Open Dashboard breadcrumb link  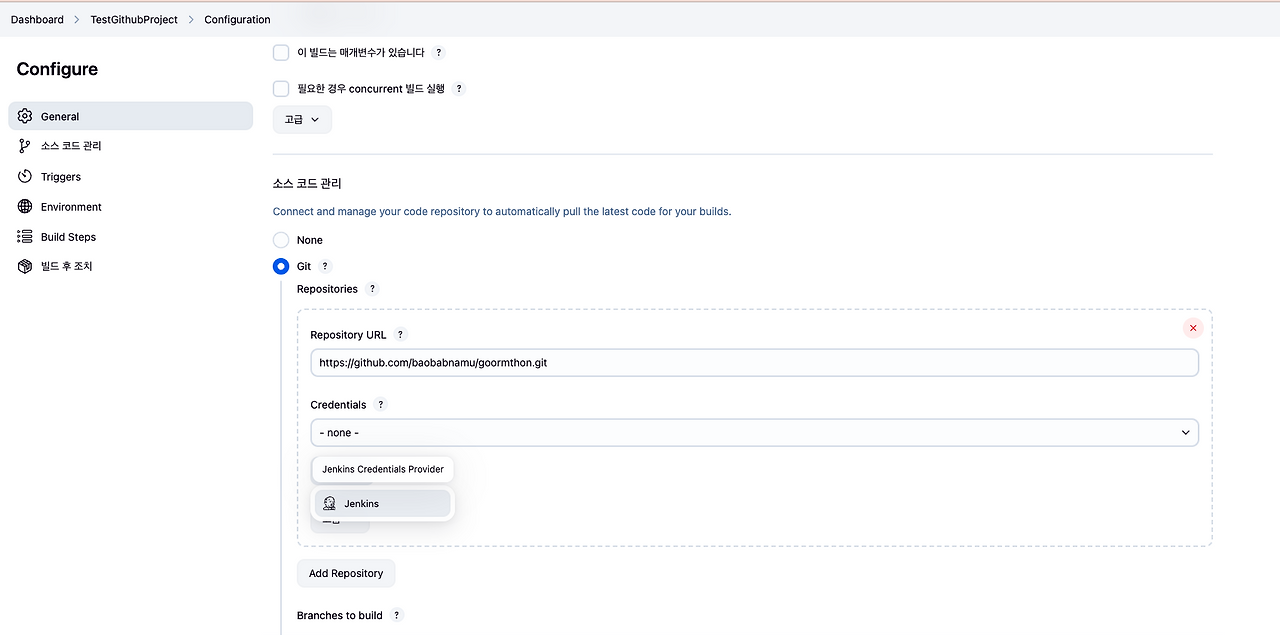coord(37,19)
